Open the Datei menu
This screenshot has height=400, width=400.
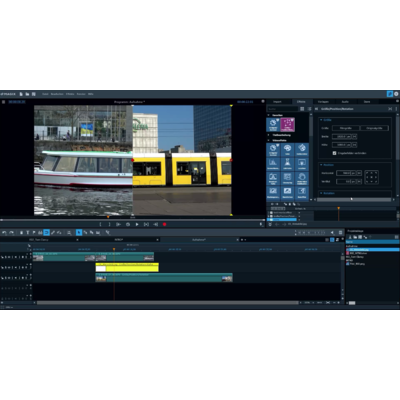point(45,94)
